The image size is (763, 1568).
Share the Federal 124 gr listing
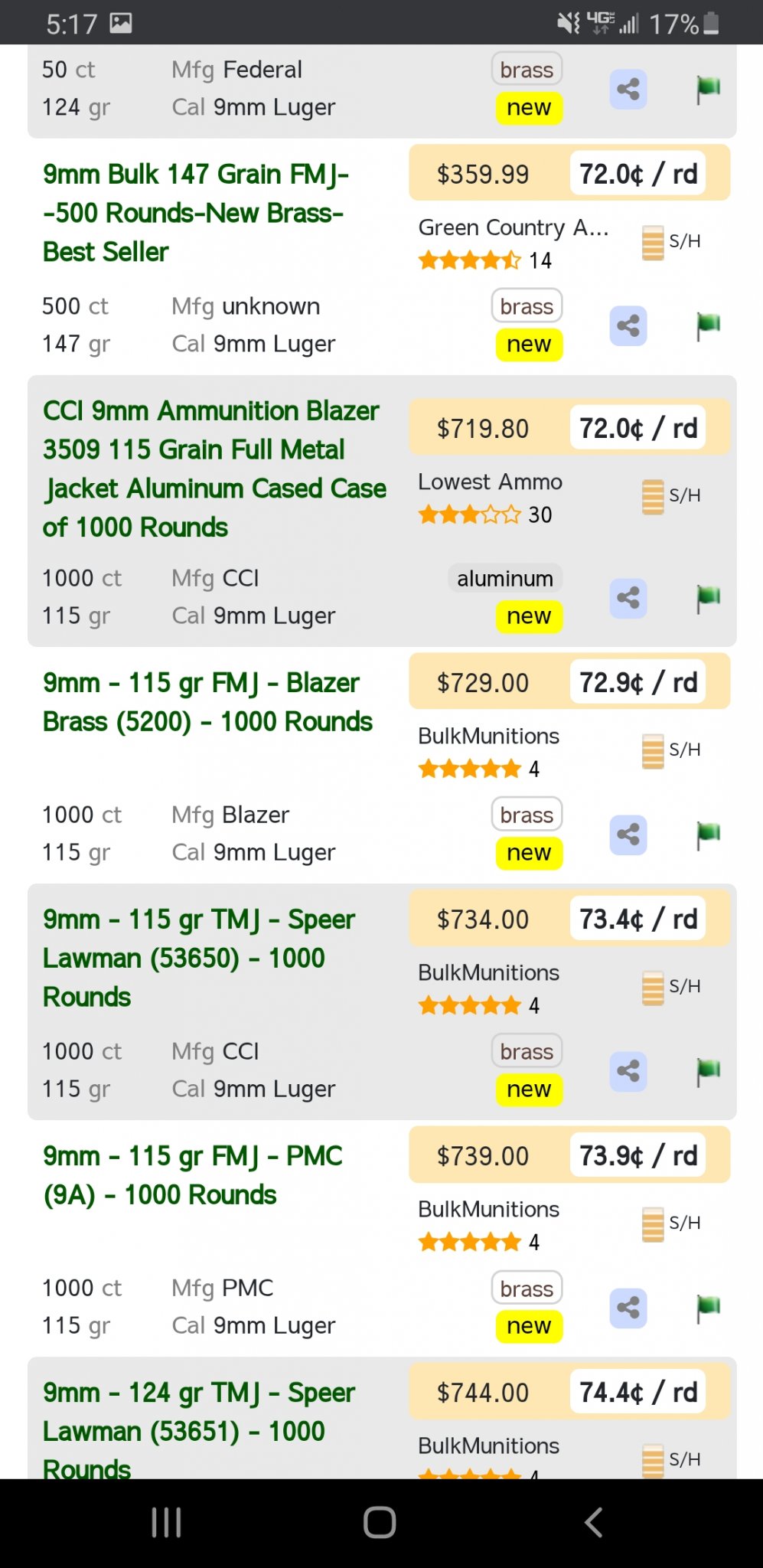628,90
